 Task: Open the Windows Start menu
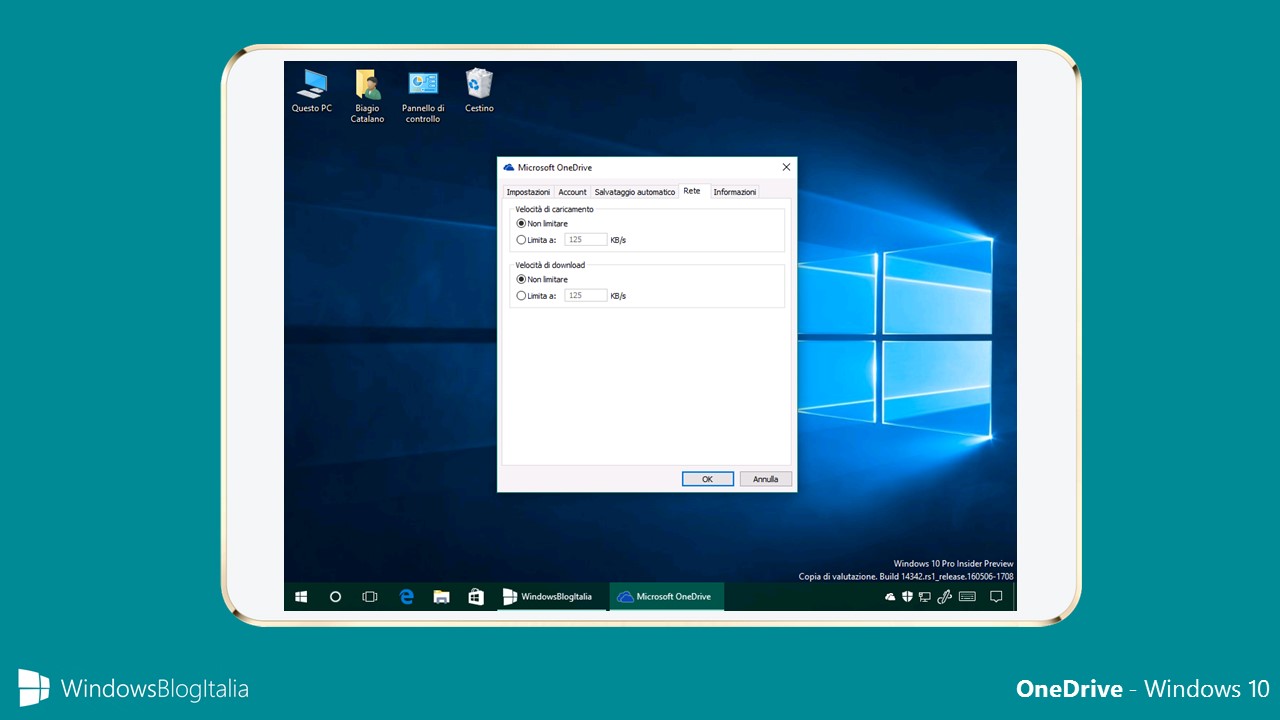click(x=301, y=597)
